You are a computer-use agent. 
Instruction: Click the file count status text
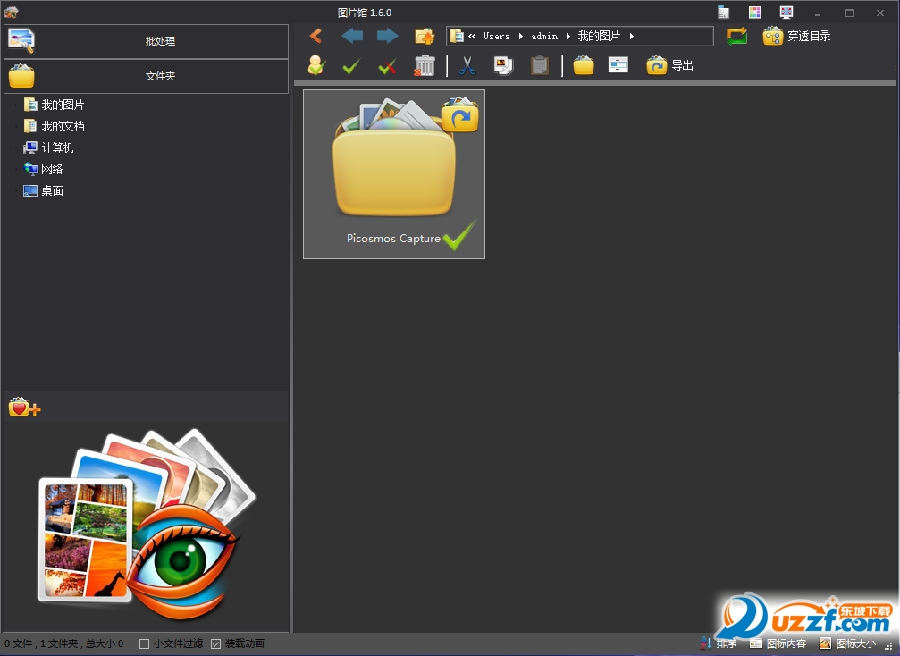pos(64,644)
